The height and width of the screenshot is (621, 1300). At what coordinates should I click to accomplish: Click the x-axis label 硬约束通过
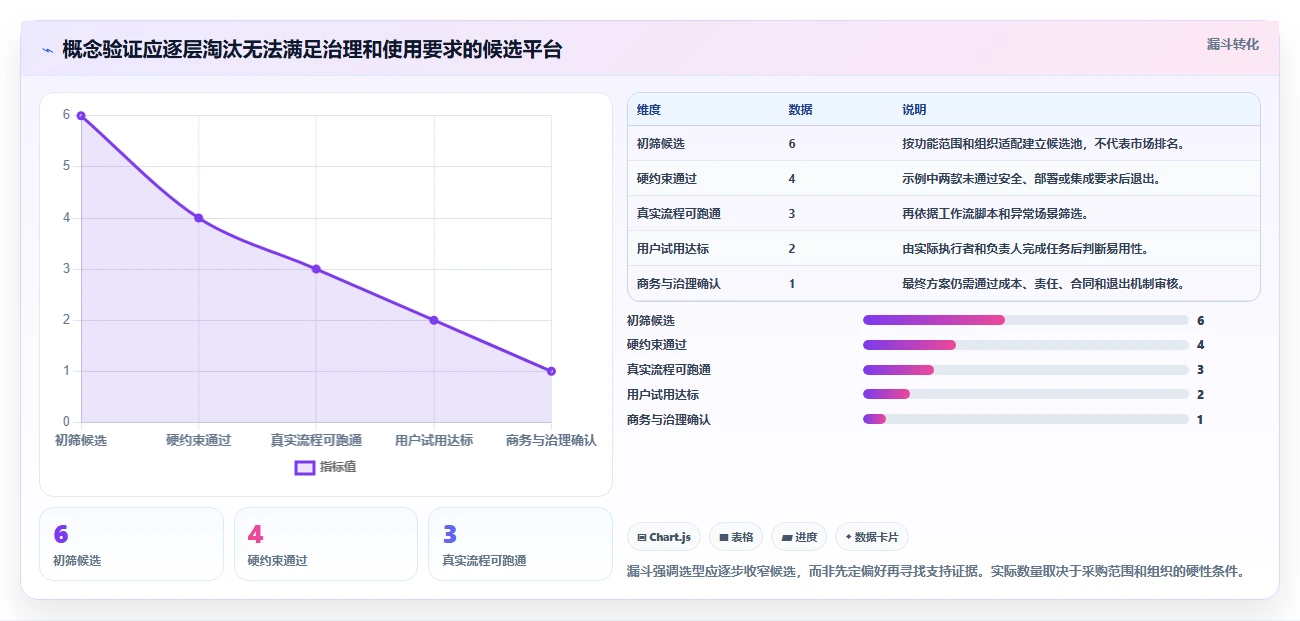coord(198,440)
